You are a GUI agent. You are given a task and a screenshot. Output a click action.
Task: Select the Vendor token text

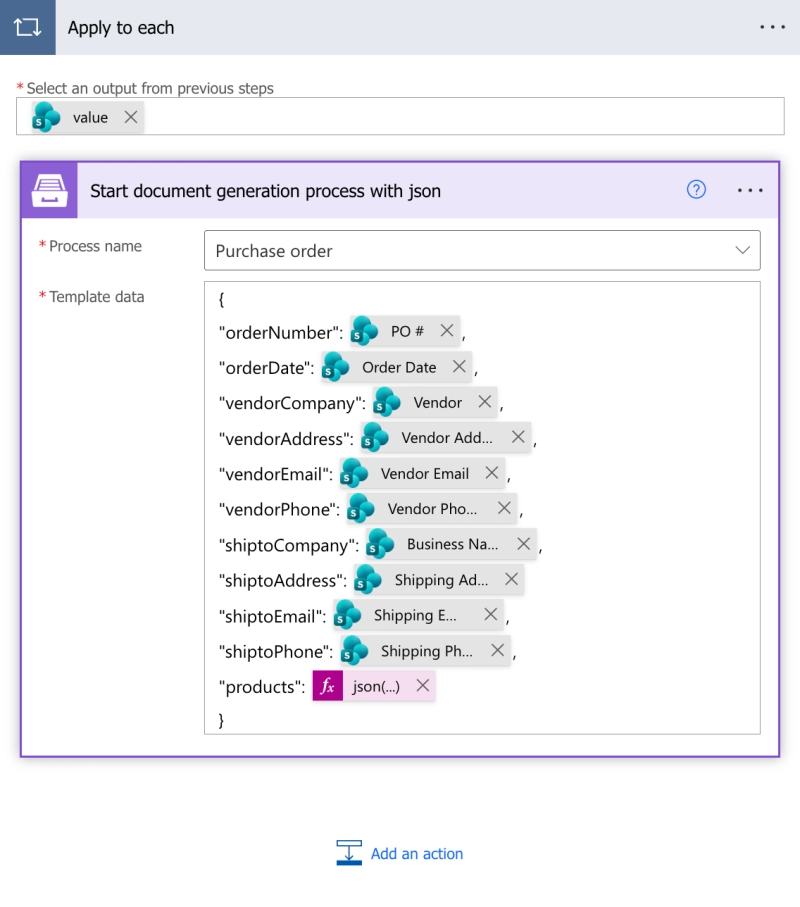coord(437,403)
